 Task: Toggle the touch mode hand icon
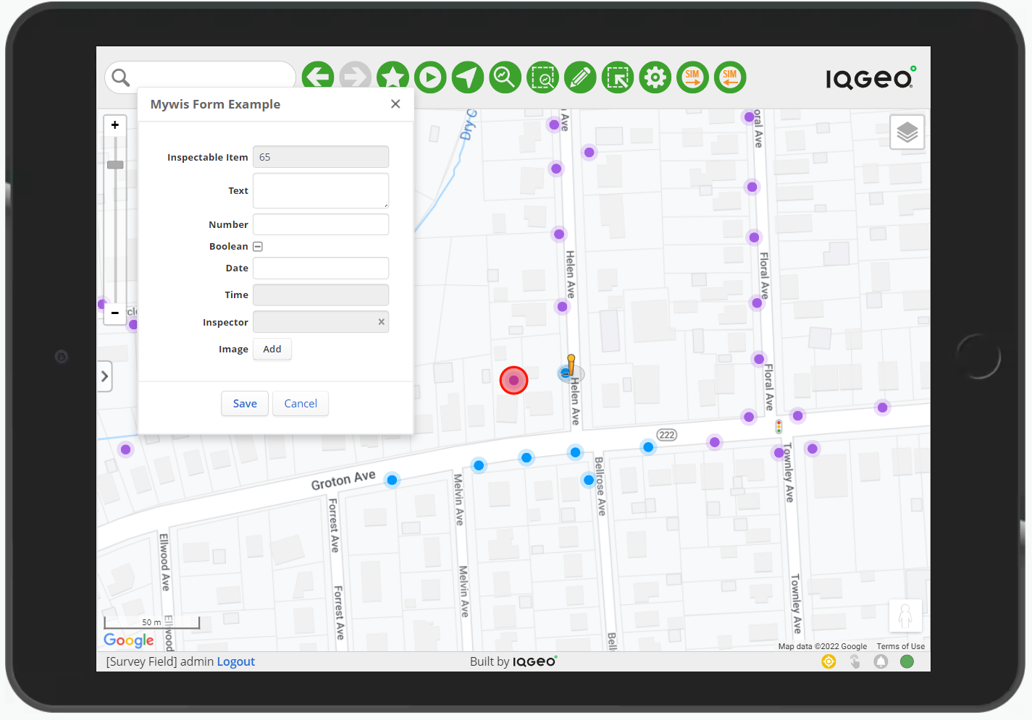(x=855, y=661)
